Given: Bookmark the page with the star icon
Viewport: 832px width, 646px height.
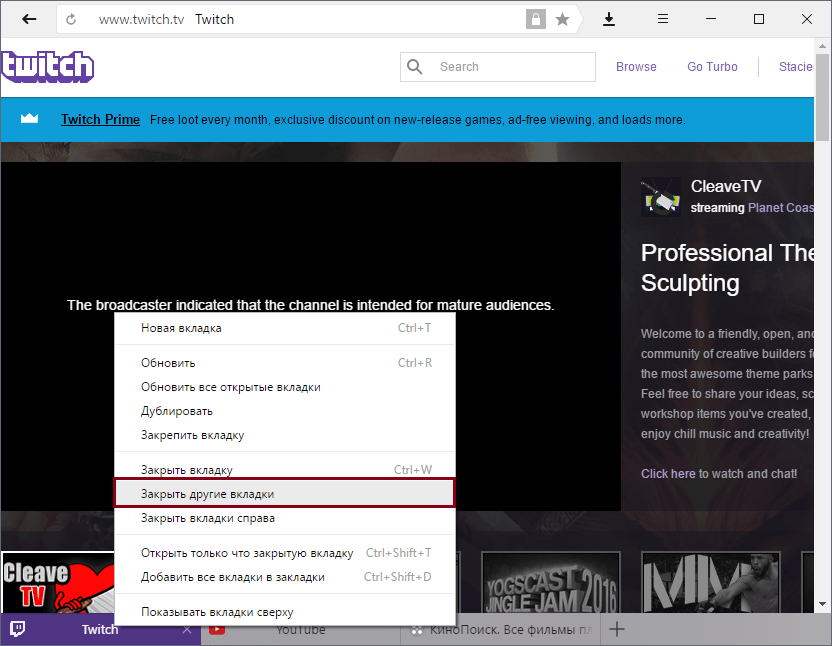Looking at the screenshot, I should coord(563,19).
